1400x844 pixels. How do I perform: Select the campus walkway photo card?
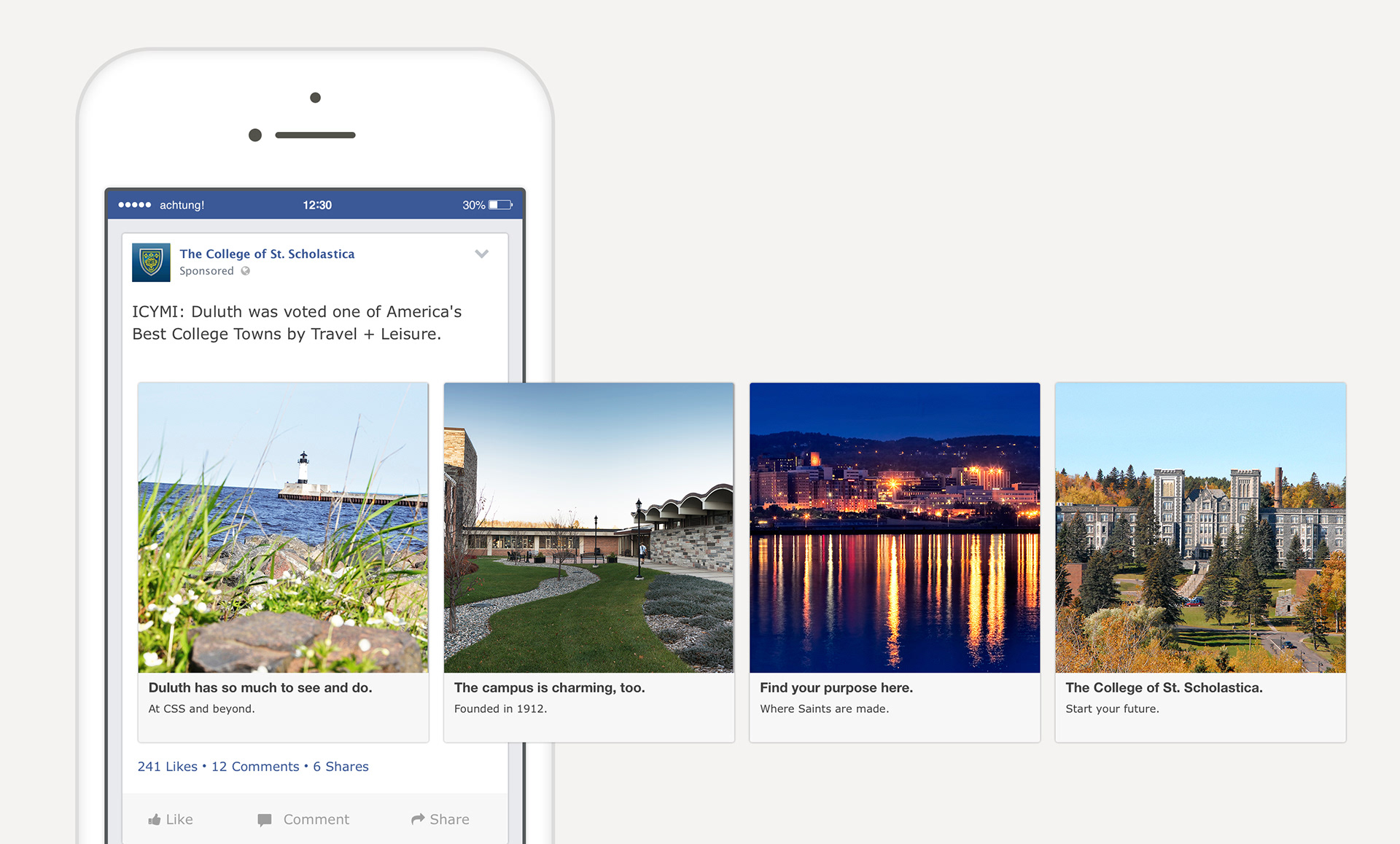pyautogui.click(x=588, y=527)
